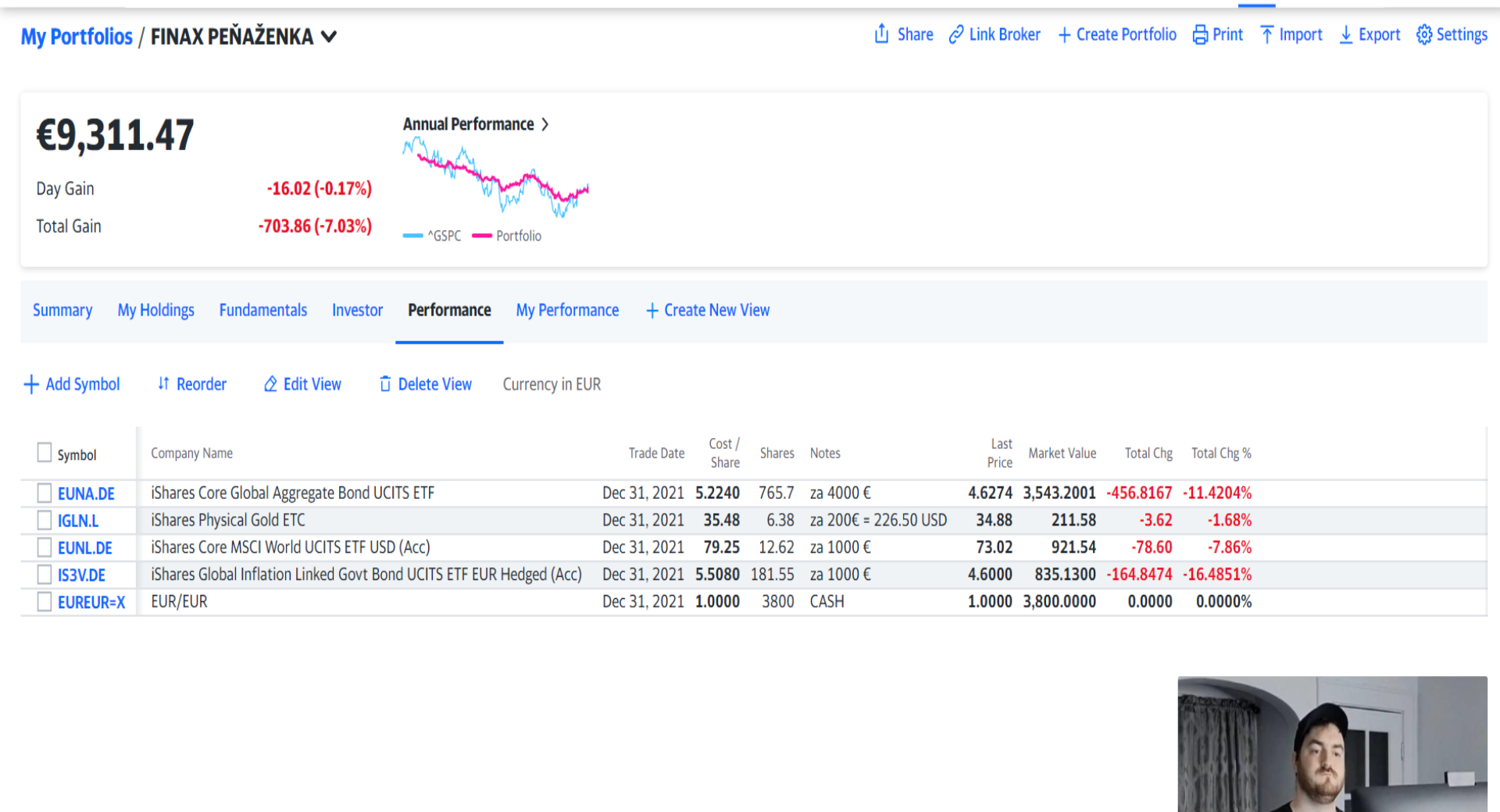Click the note 'za 200€ = 226.50 USD'
The image size is (1500, 812).
point(878,520)
